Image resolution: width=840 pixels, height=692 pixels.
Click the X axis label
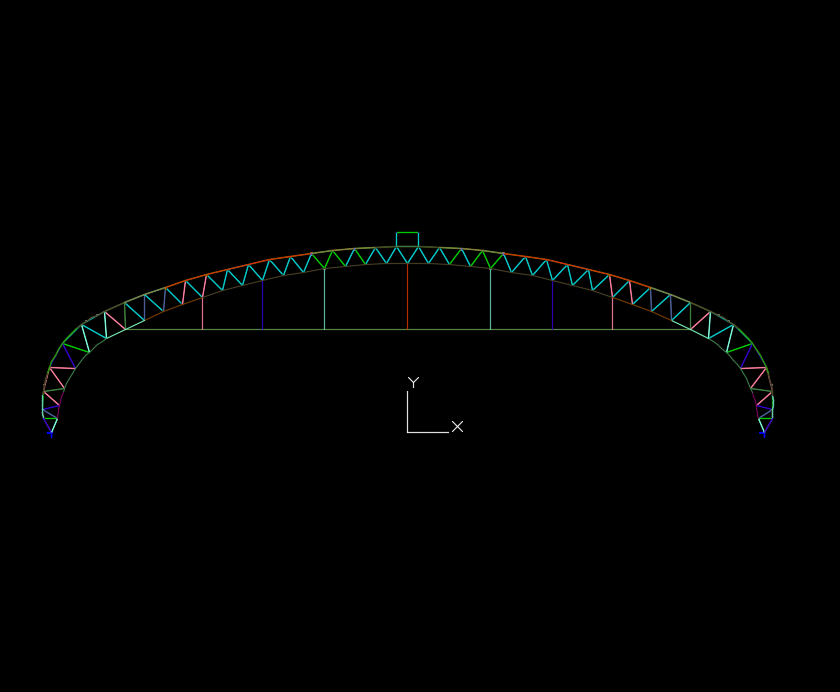(457, 426)
